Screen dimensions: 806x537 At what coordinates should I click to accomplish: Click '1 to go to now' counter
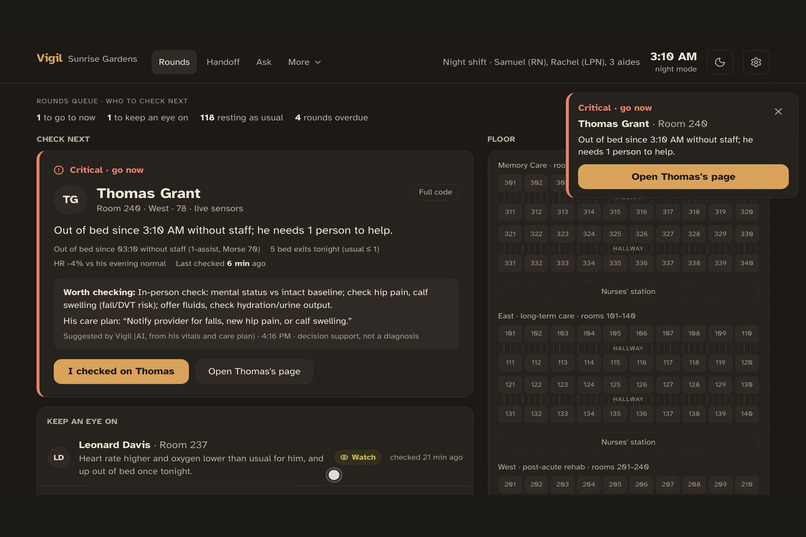pyautogui.click(x=66, y=118)
